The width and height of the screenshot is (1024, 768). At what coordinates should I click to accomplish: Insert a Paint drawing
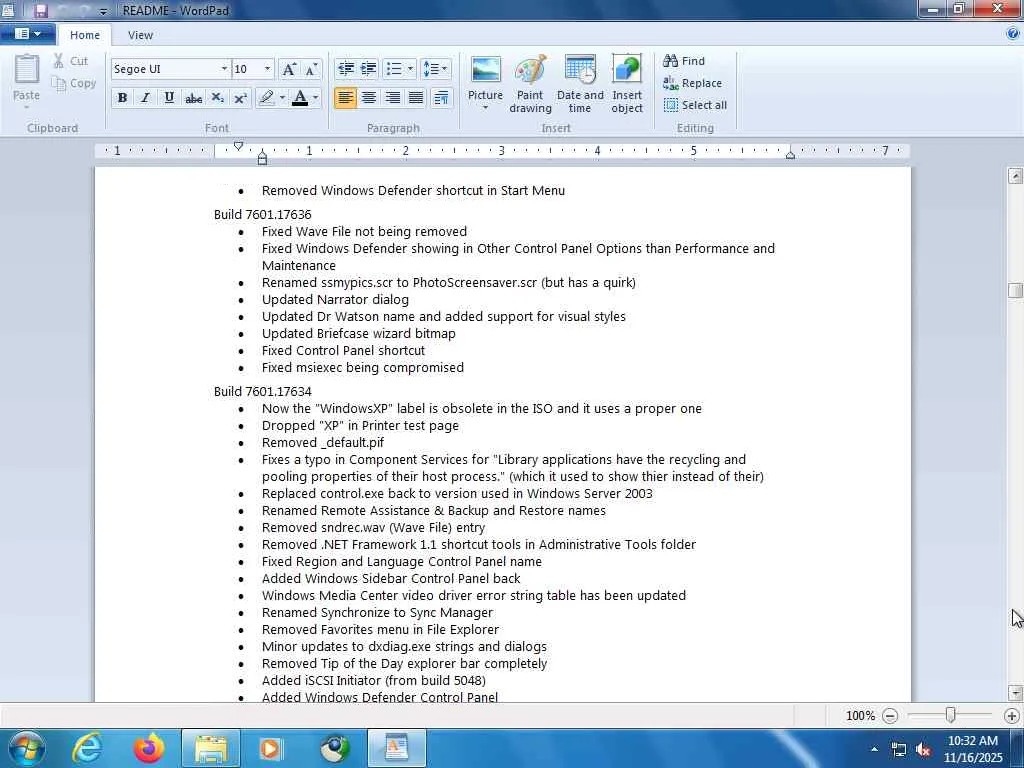[530, 84]
